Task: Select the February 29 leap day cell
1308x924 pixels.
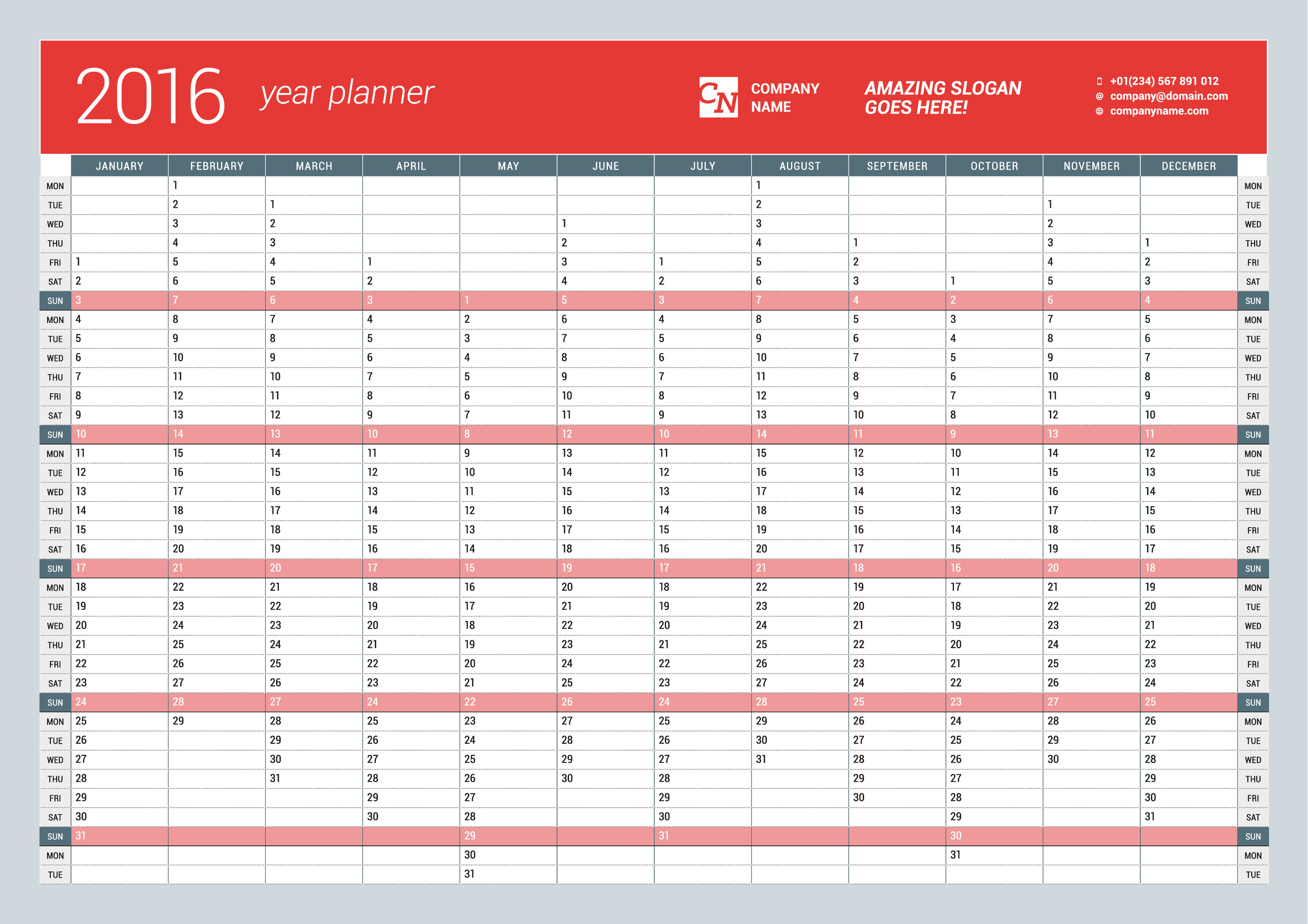Action: (x=217, y=721)
